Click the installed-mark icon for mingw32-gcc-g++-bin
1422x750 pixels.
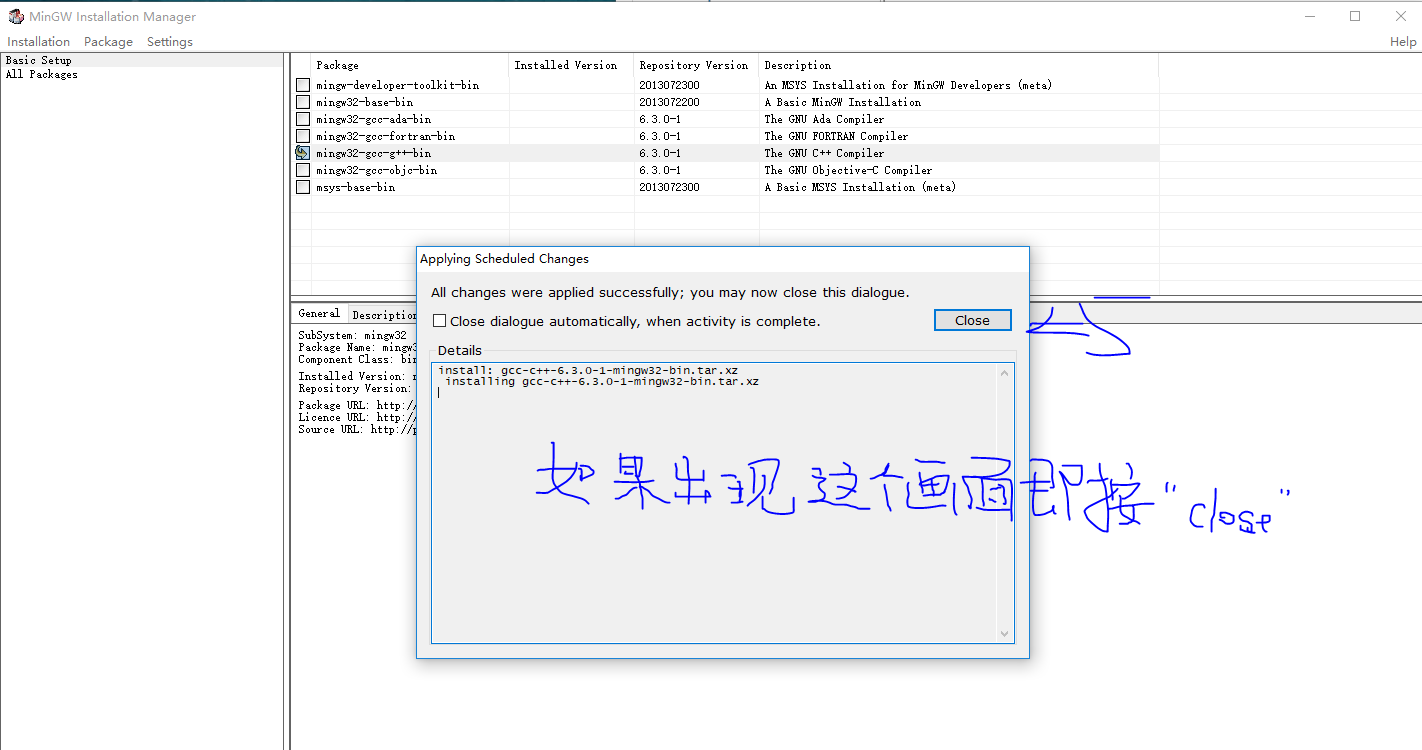pos(303,153)
